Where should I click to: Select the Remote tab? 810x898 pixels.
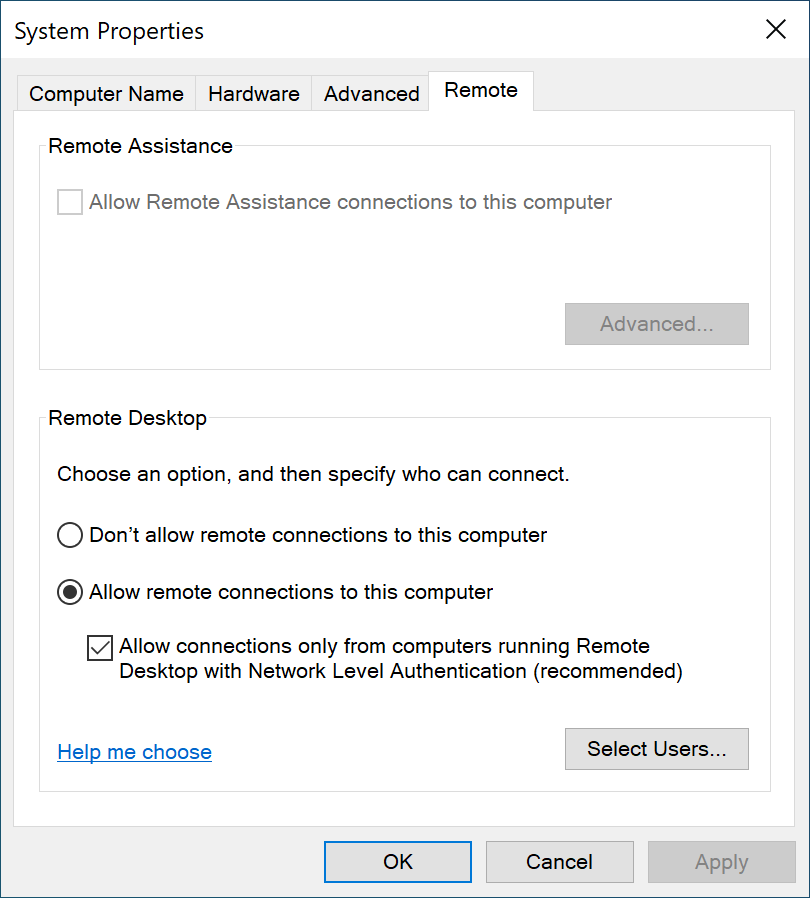[x=481, y=90]
